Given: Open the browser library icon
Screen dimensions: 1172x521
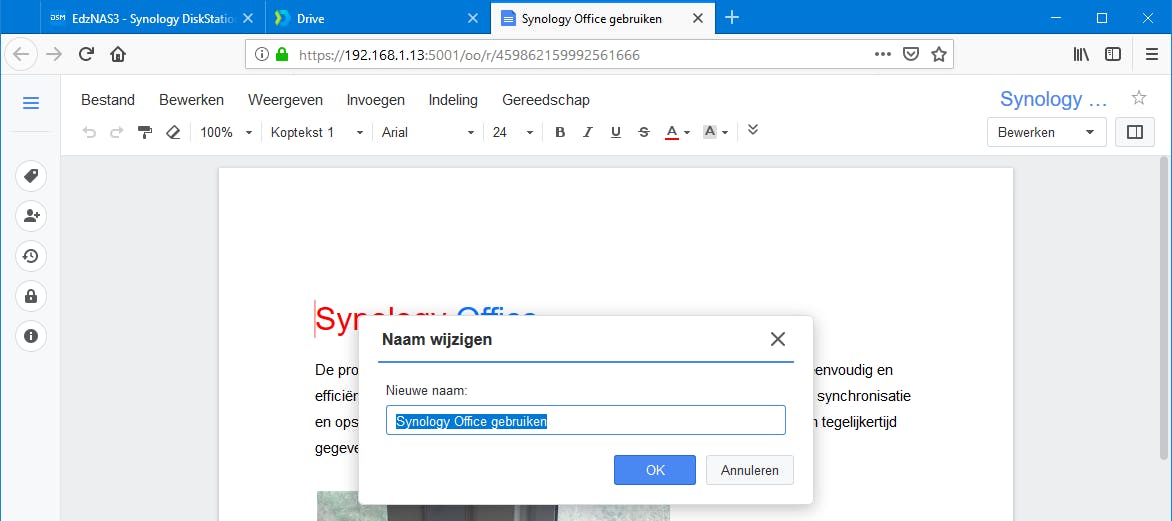Looking at the screenshot, I should tap(1082, 54).
